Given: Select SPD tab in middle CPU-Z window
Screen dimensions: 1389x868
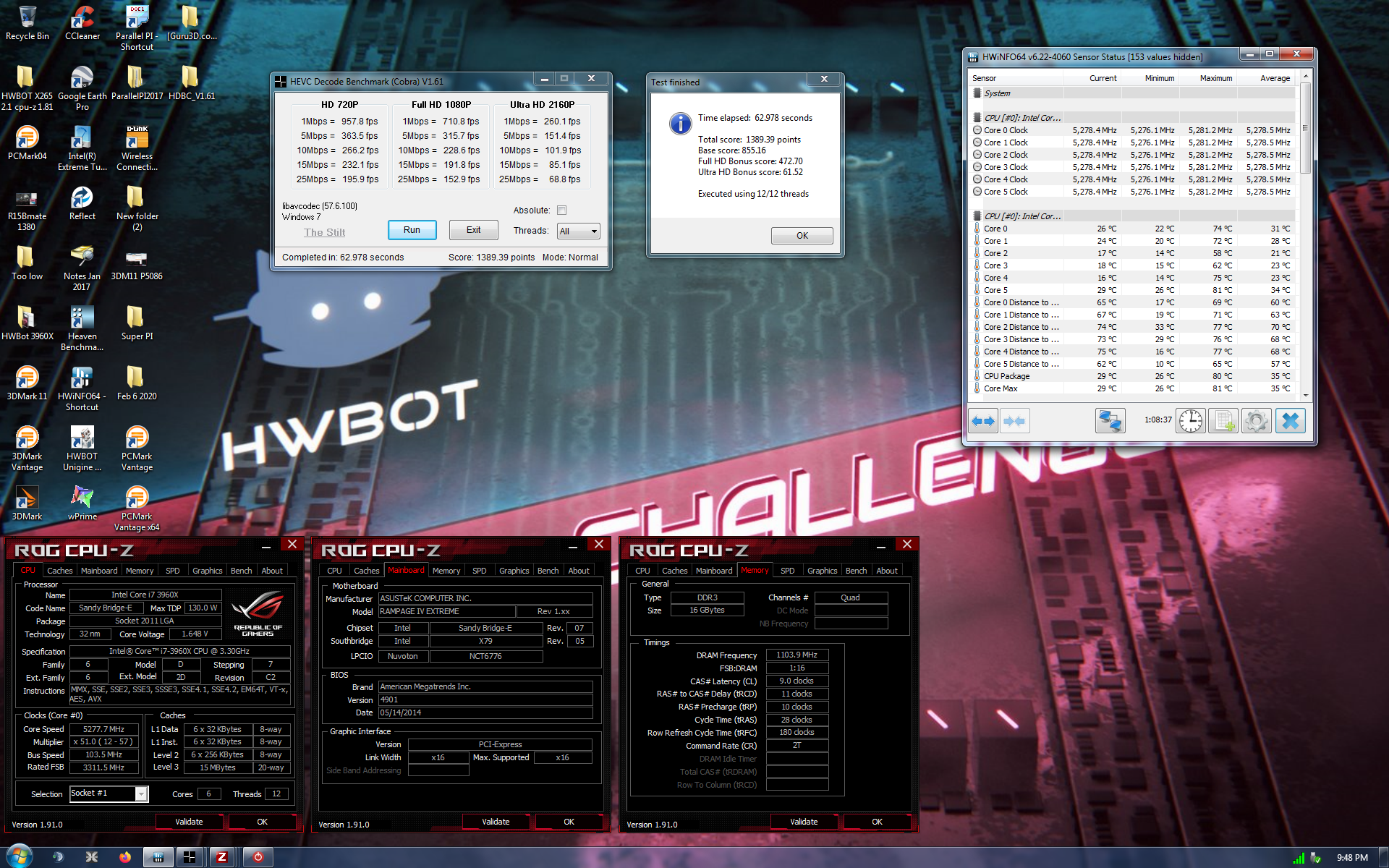Looking at the screenshot, I should pos(480,571).
